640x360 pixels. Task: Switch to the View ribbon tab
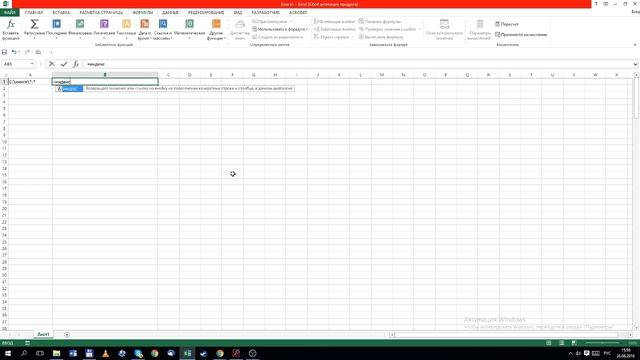tap(238, 13)
